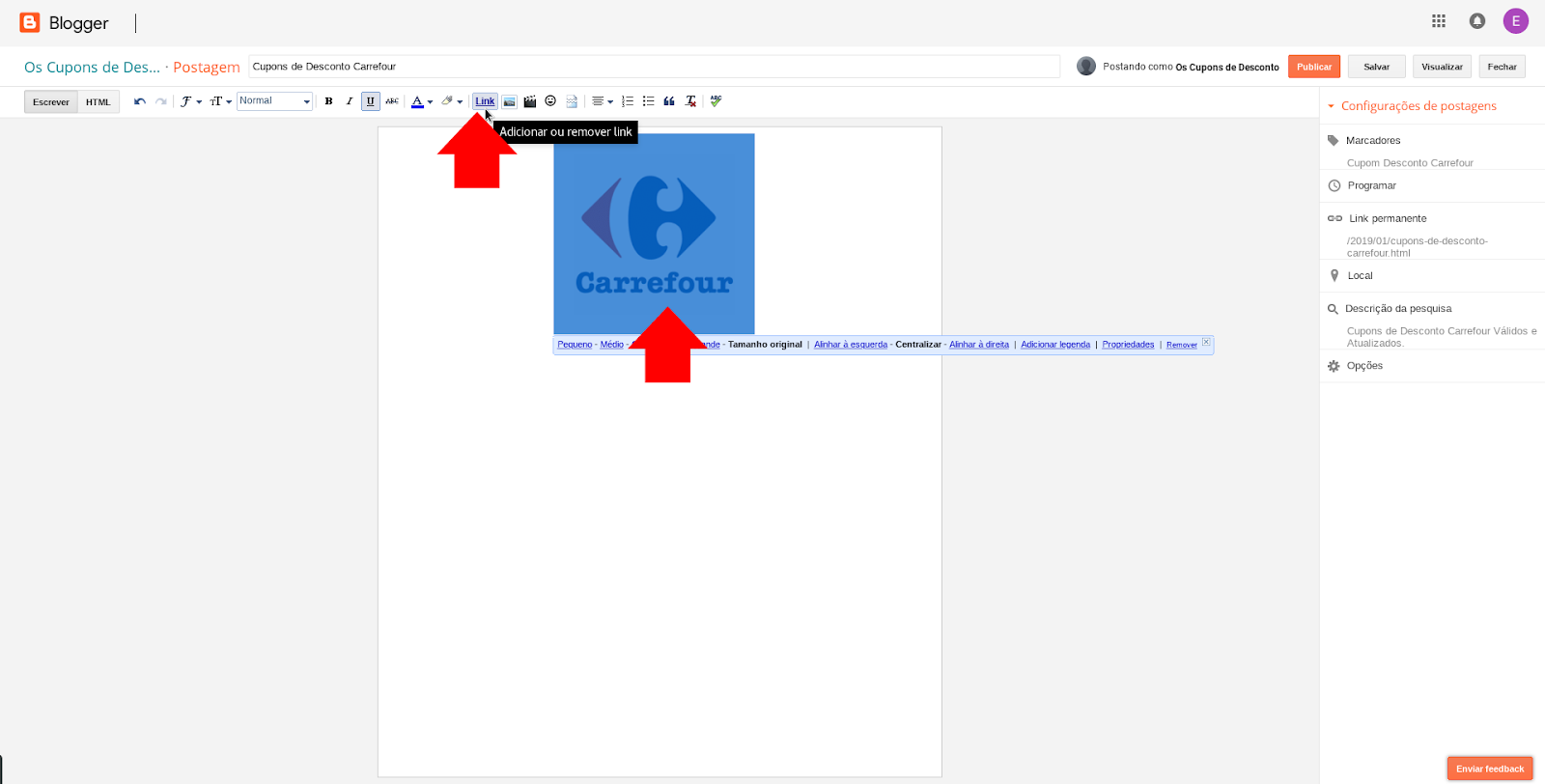
Task: Choose Tamanho original image size
Action: pos(765,345)
